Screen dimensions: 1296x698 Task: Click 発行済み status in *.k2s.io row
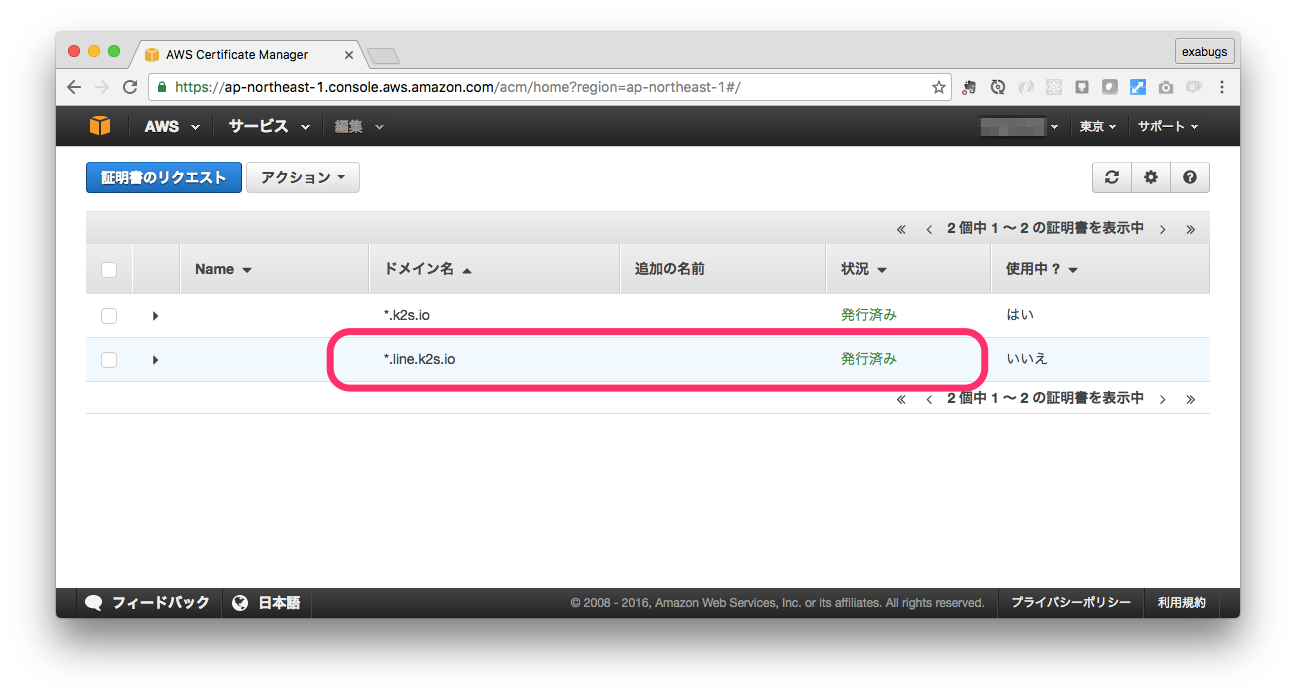click(x=869, y=315)
